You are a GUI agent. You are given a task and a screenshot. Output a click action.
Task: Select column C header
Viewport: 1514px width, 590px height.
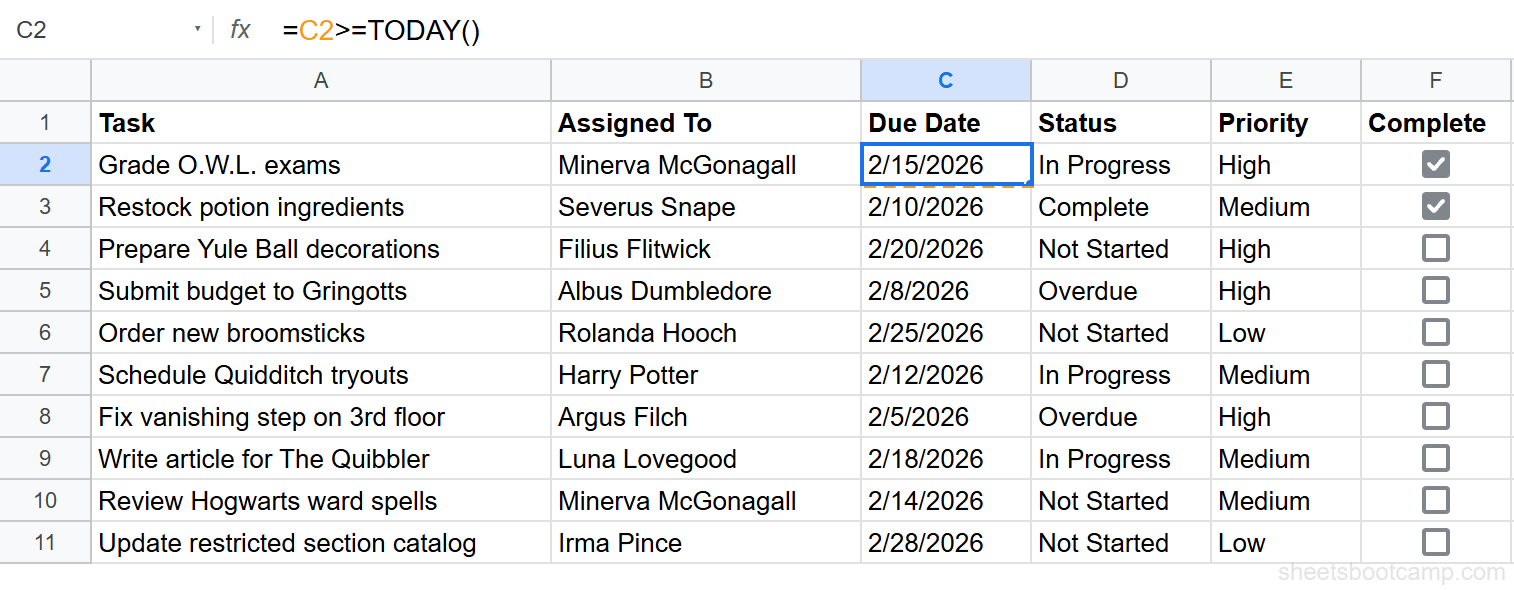(945, 80)
